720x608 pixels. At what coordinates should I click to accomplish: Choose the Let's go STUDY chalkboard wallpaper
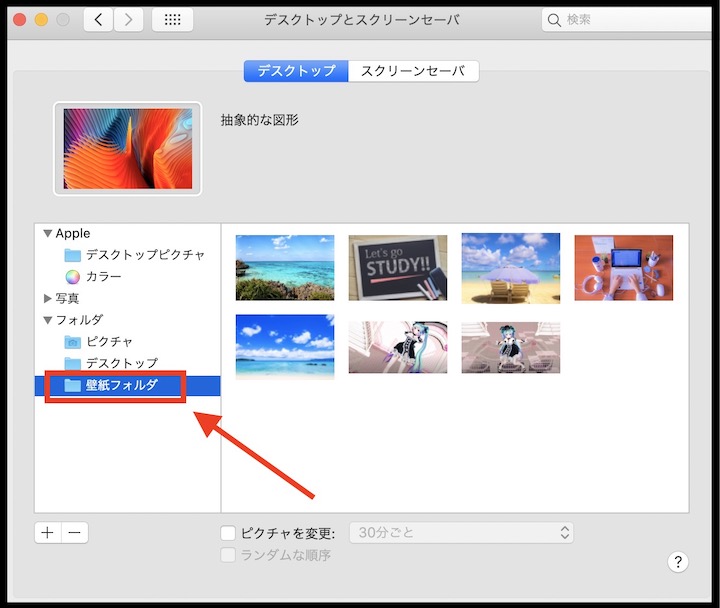pyautogui.click(x=398, y=268)
